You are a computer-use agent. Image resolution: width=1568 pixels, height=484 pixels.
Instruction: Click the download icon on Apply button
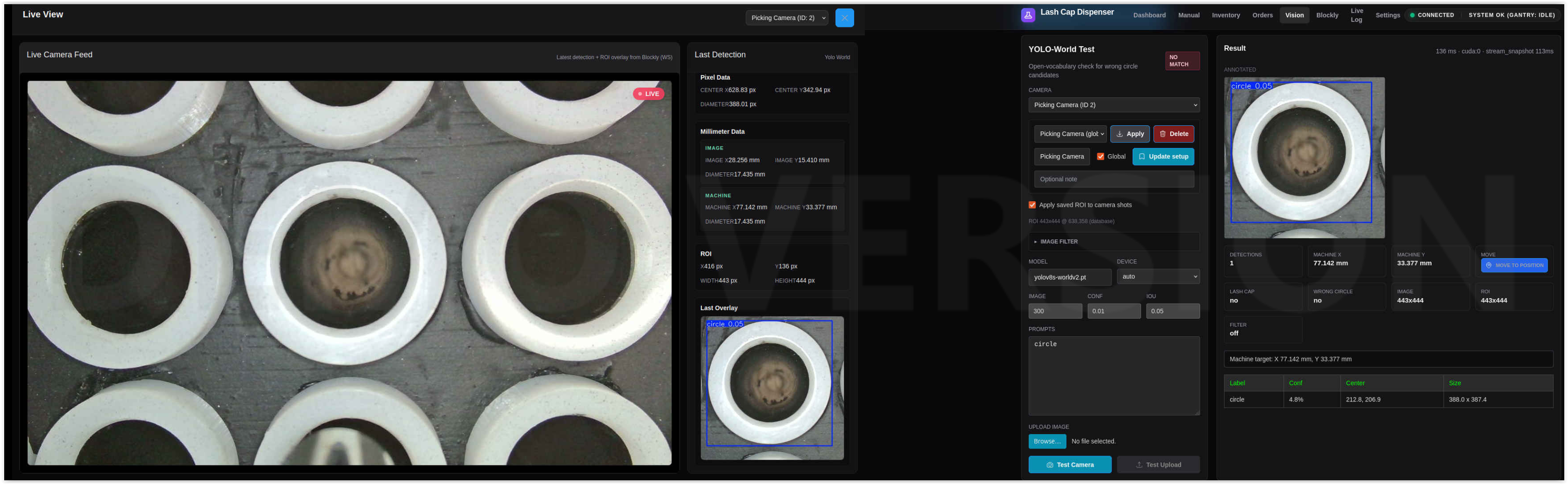point(1119,134)
